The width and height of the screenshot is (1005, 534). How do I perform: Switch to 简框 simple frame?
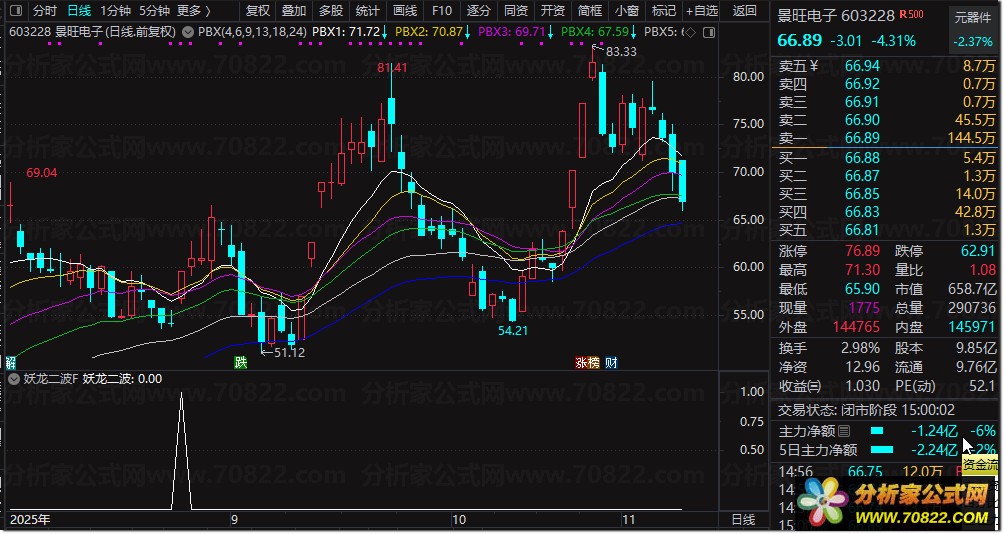coord(590,11)
